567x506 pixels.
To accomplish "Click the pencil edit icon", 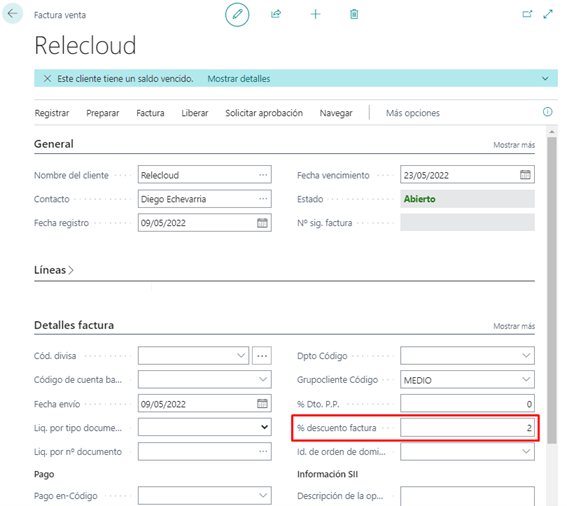I will point(237,14).
